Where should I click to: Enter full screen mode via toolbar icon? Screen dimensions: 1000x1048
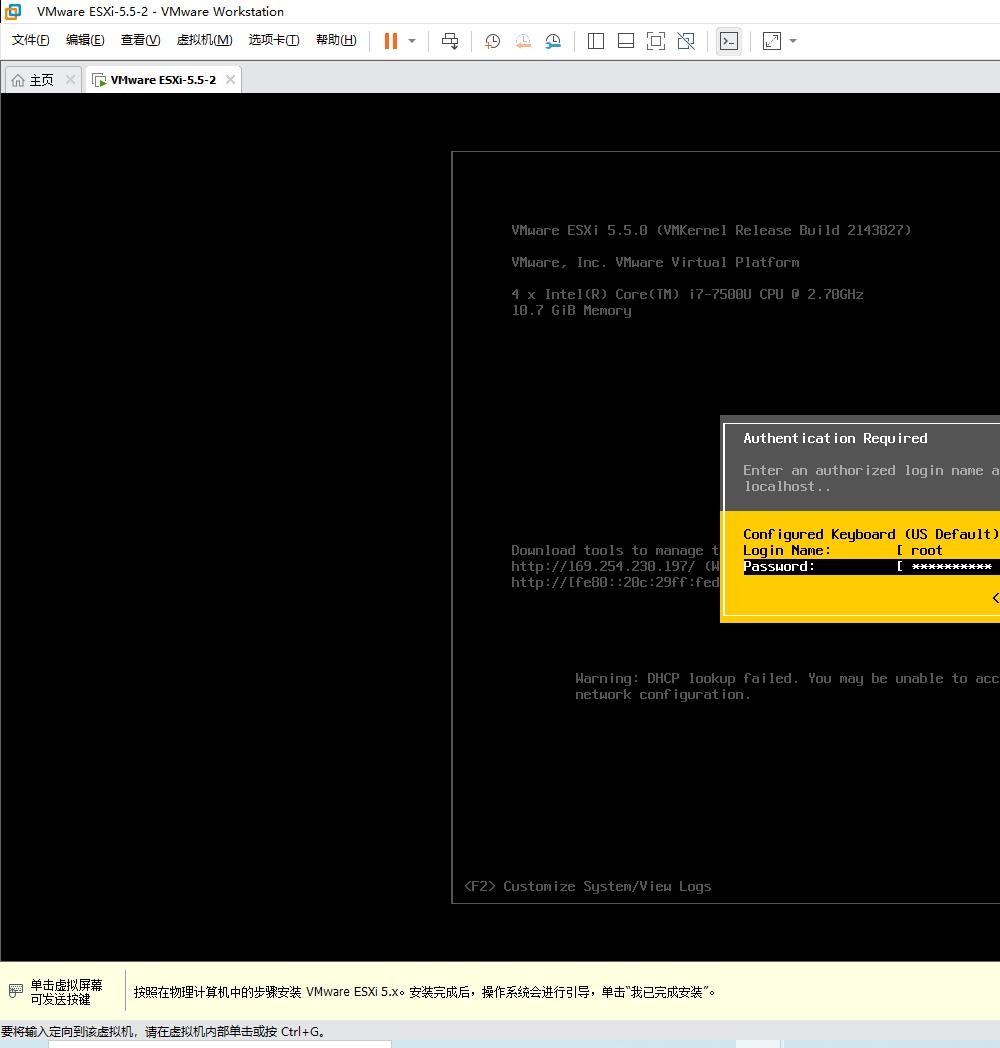point(656,41)
